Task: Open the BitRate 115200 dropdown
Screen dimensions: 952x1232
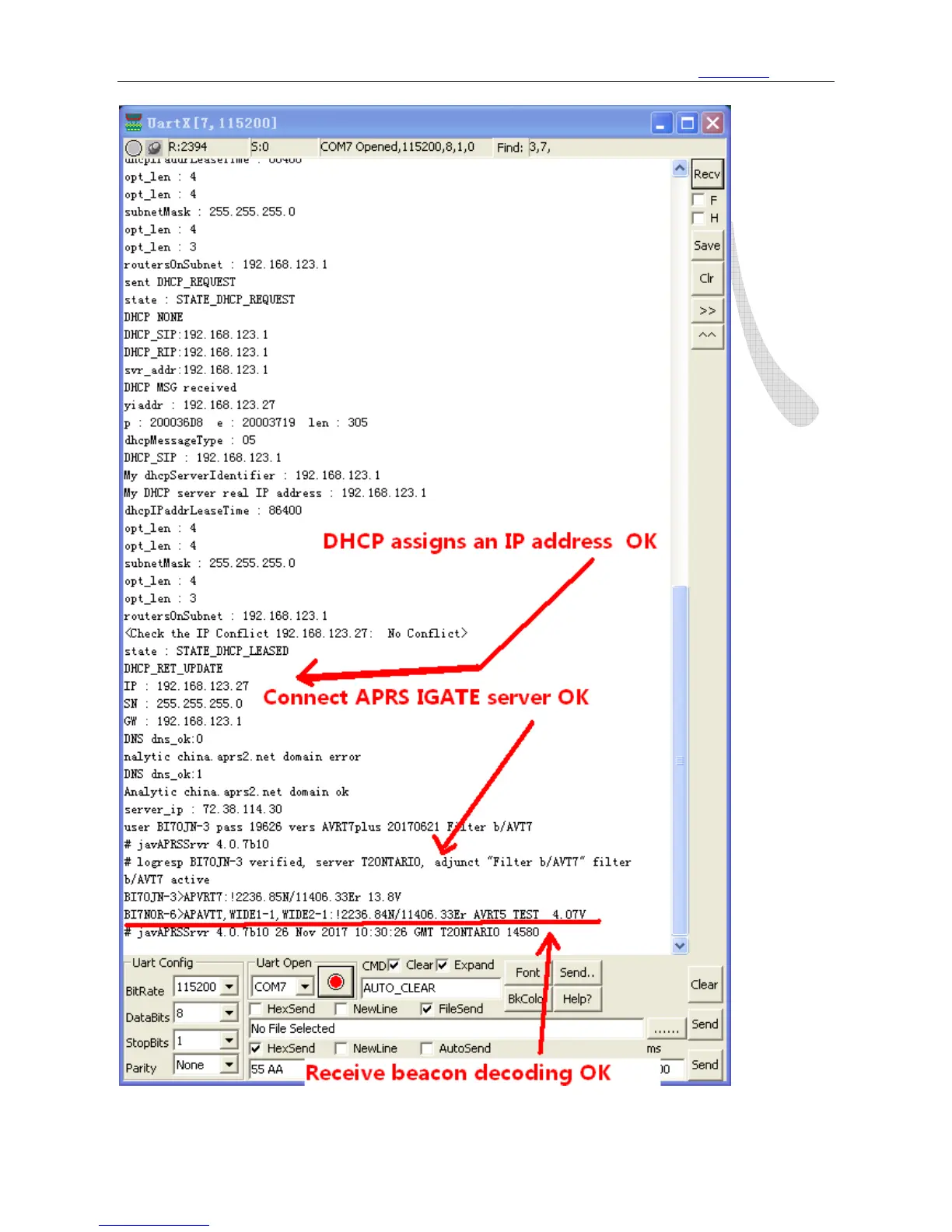Action: click(229, 987)
